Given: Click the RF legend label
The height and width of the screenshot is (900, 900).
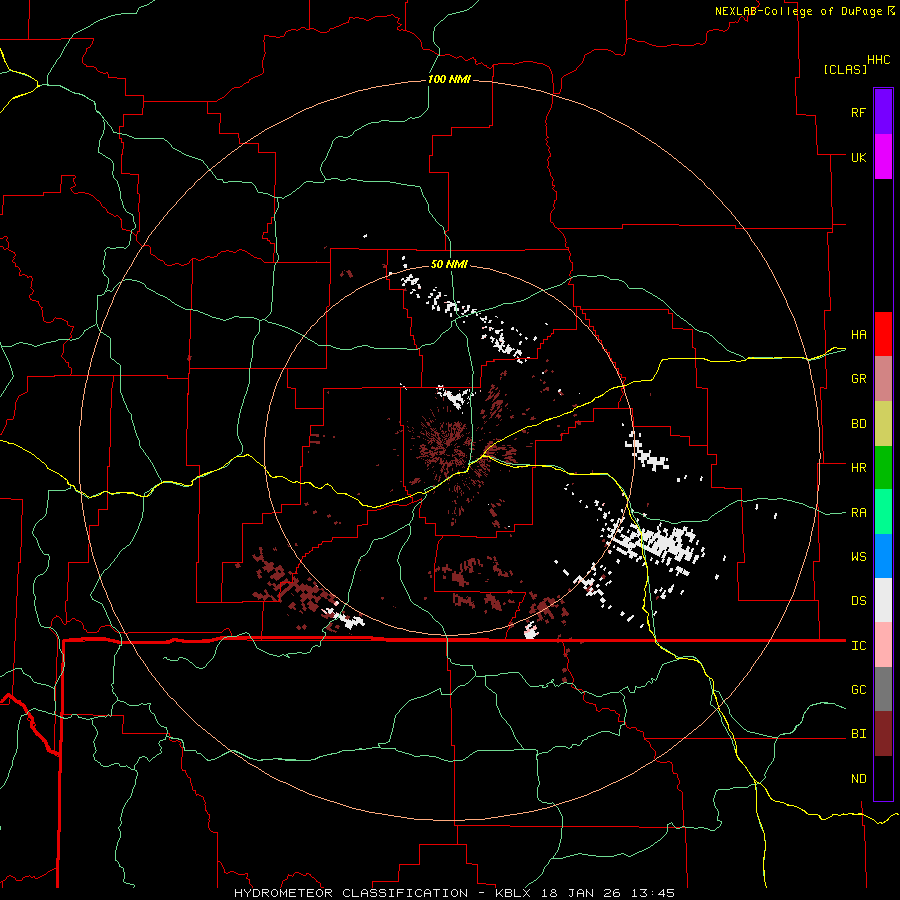Looking at the screenshot, I should click(x=858, y=112).
